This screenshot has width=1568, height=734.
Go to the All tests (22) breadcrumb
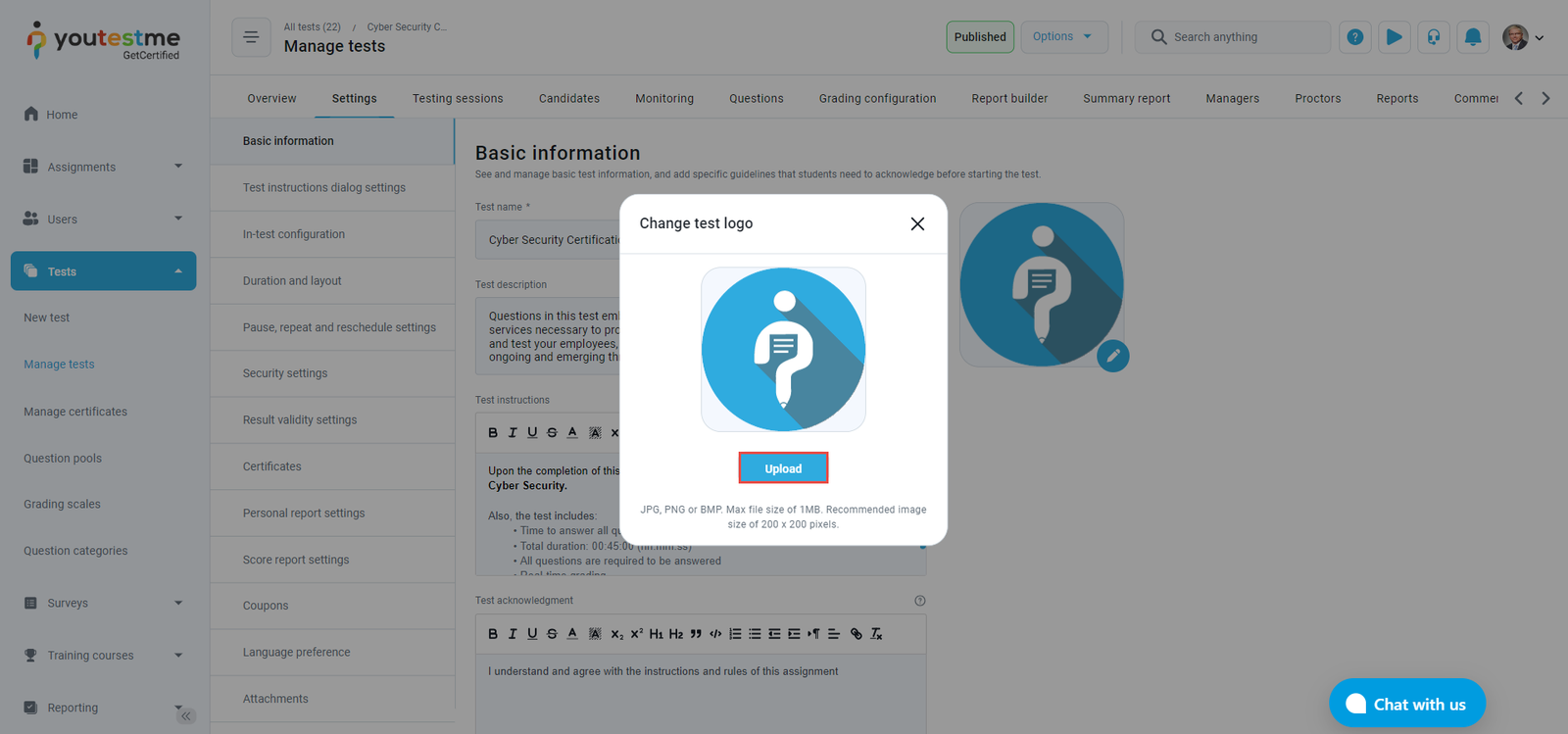pyautogui.click(x=312, y=26)
